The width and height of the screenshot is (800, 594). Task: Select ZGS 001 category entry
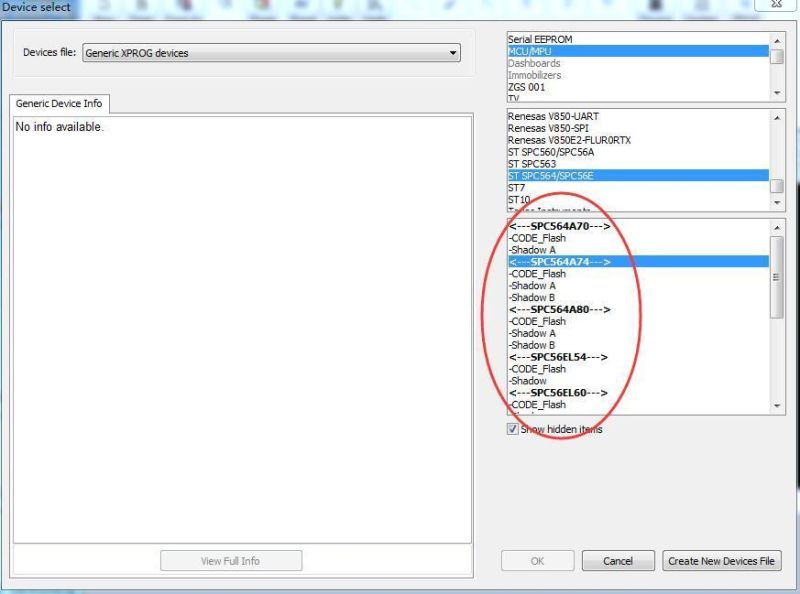[638, 87]
